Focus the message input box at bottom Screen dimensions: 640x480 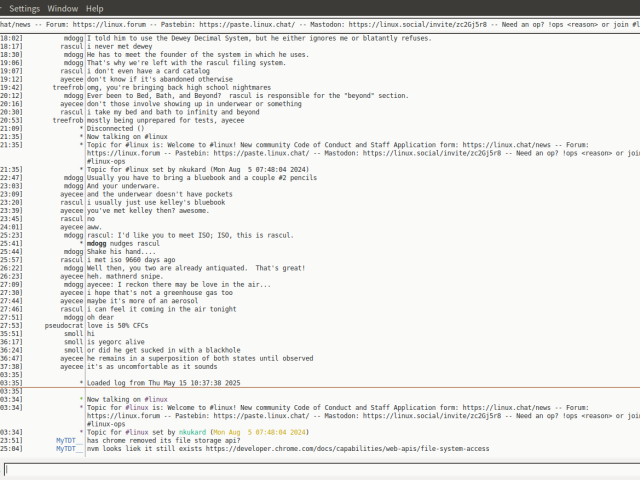point(320,468)
